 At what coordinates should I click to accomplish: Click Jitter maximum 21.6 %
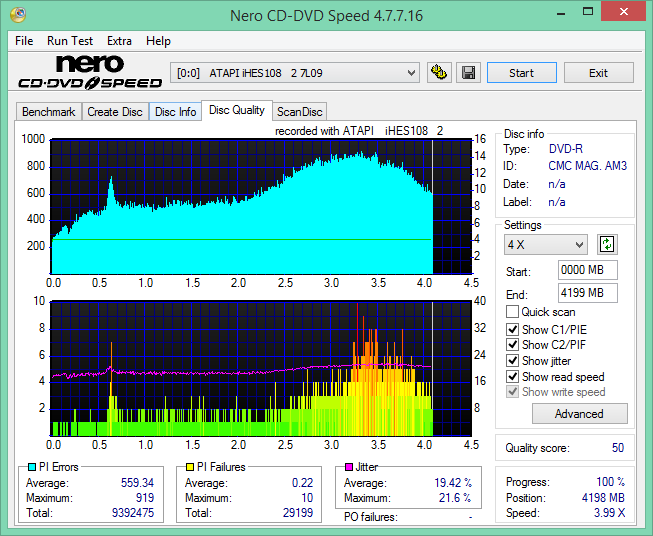coord(455,498)
